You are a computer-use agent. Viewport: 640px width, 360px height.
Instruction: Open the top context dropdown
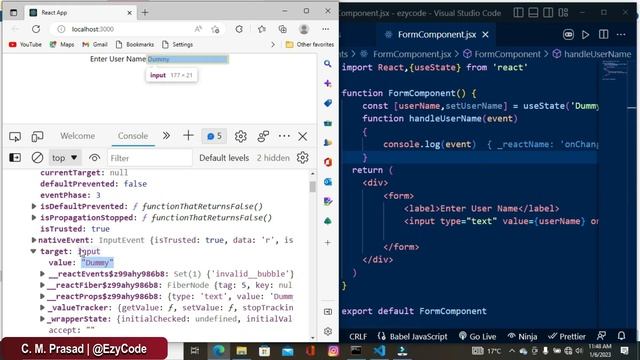pos(64,158)
